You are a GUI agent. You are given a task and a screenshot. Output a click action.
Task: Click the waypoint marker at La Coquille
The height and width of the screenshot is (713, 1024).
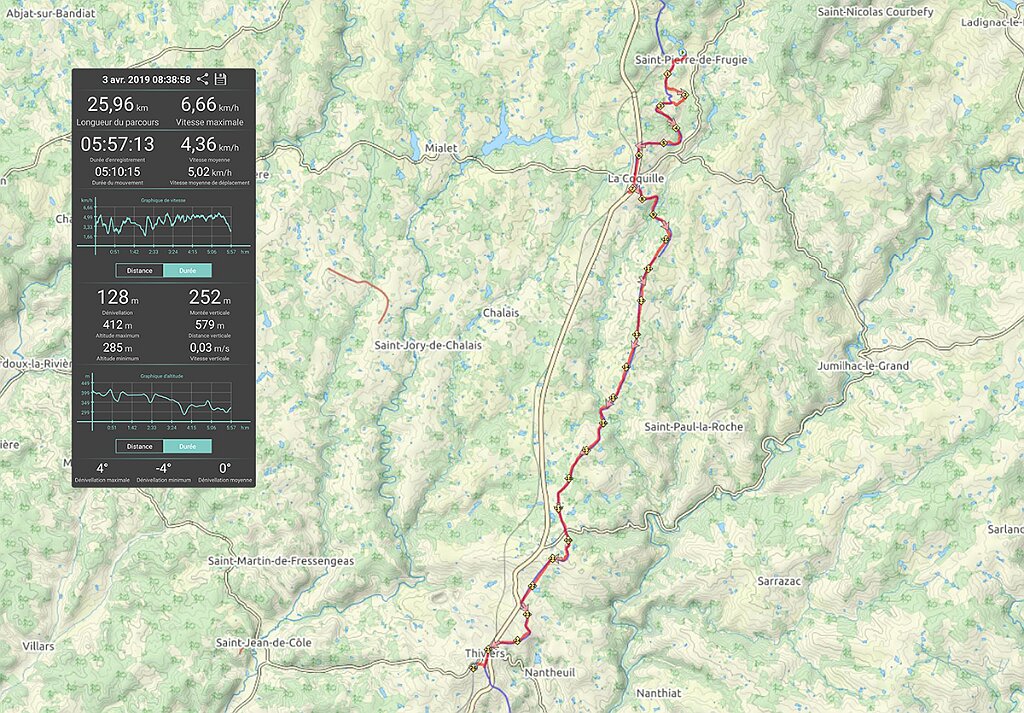[632, 189]
